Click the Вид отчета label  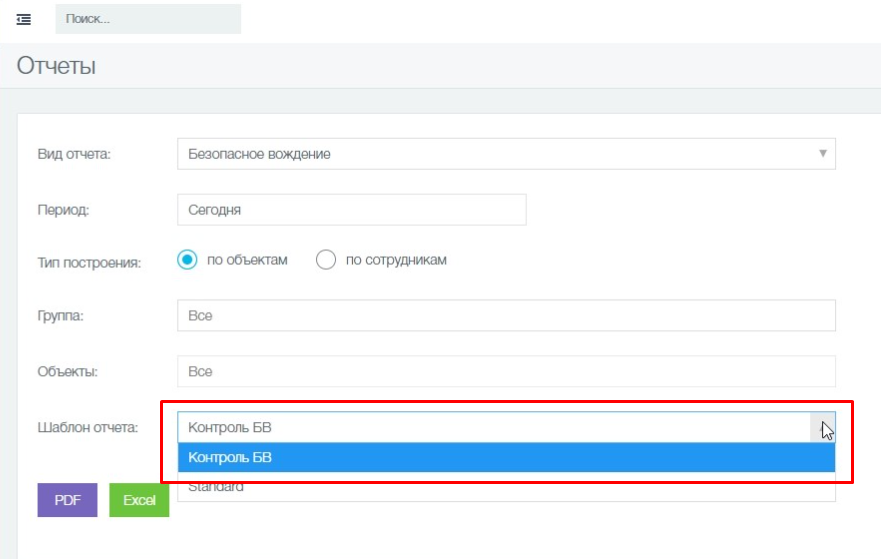pos(74,154)
